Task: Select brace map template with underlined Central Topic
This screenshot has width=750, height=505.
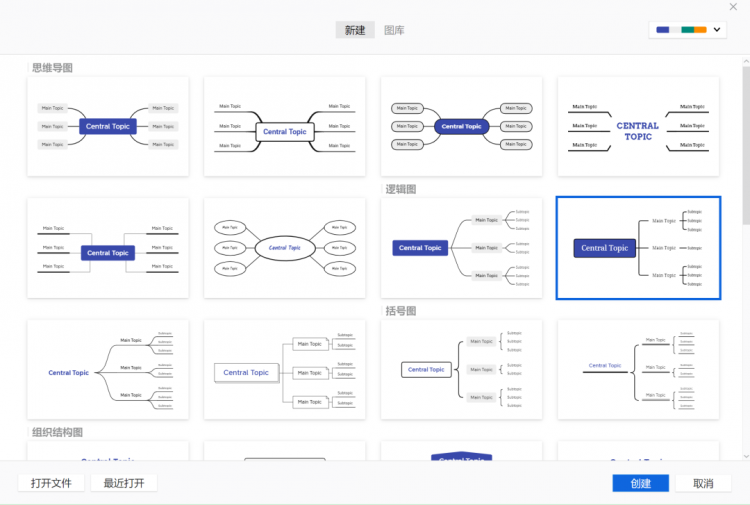Action: [638, 370]
